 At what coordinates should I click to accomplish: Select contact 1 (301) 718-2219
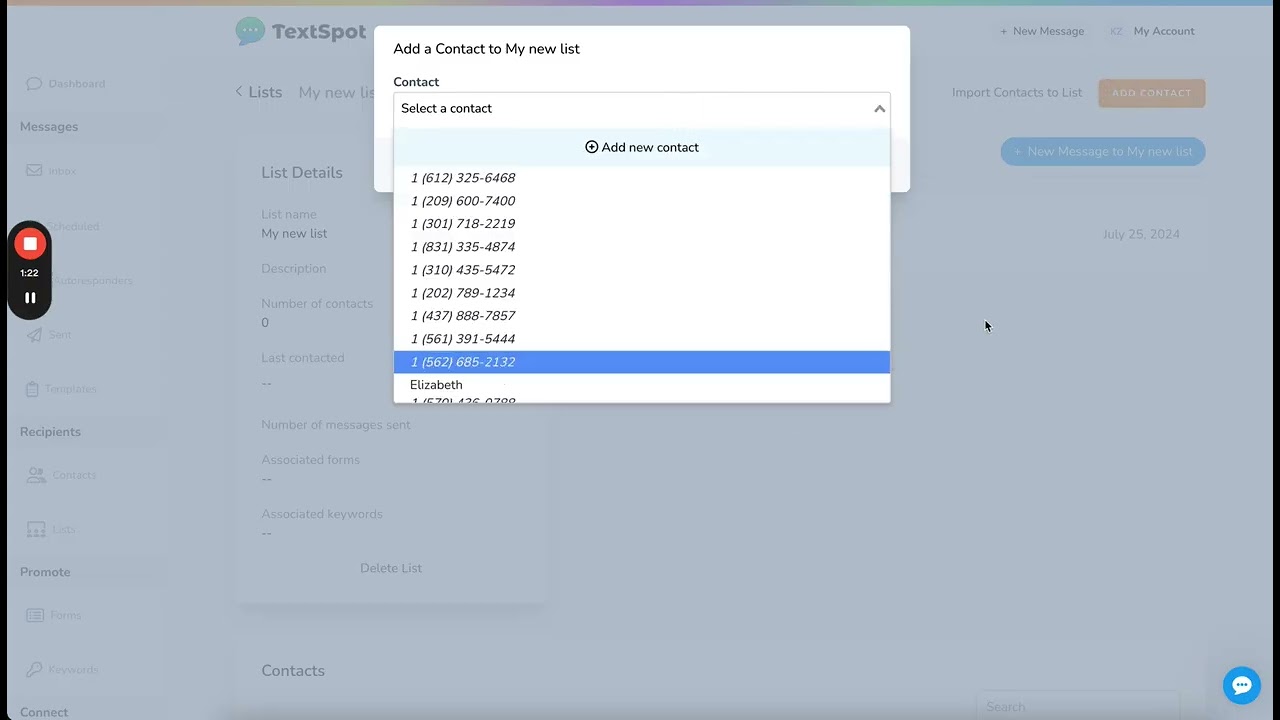pyautogui.click(x=642, y=224)
